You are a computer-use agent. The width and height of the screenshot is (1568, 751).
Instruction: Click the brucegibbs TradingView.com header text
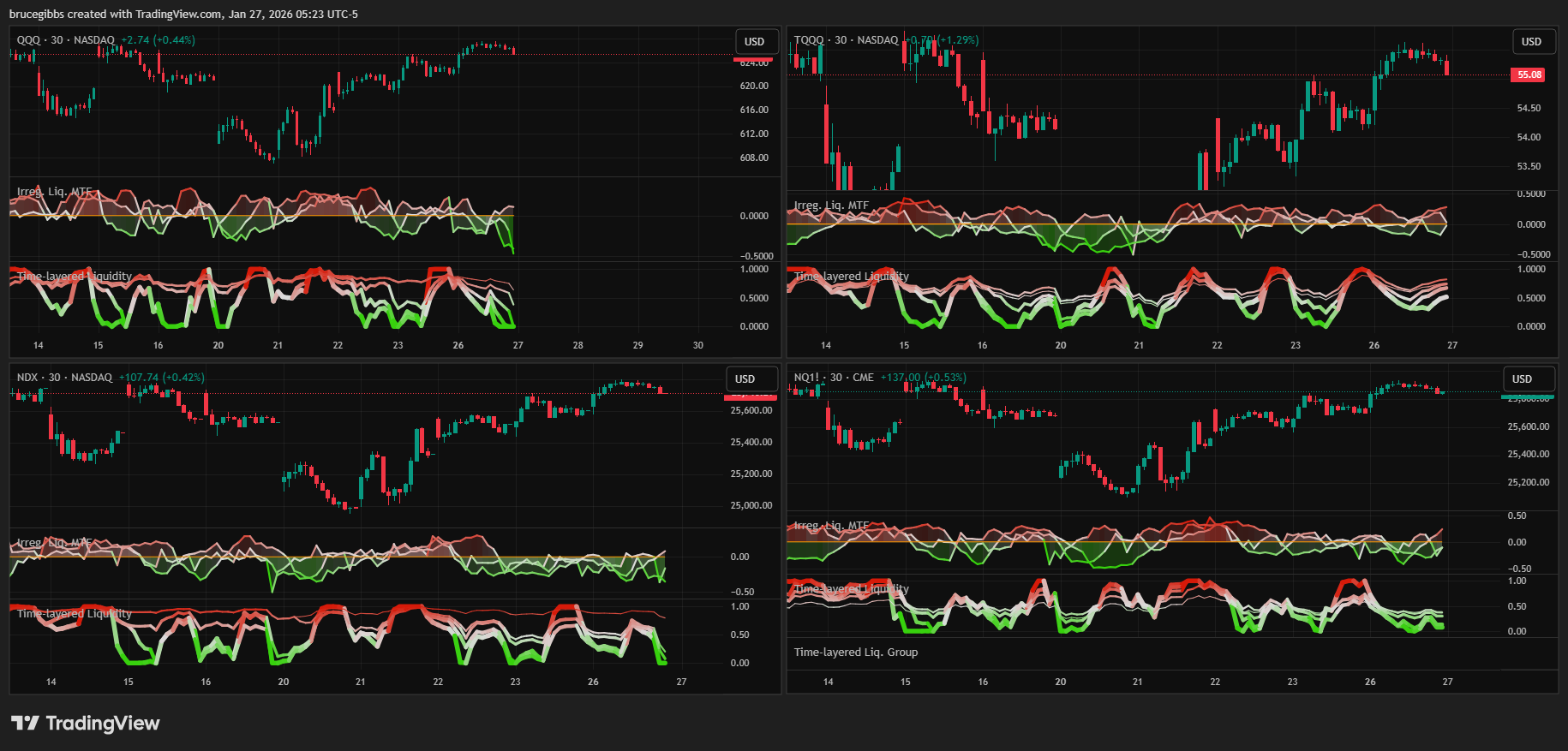[183, 14]
